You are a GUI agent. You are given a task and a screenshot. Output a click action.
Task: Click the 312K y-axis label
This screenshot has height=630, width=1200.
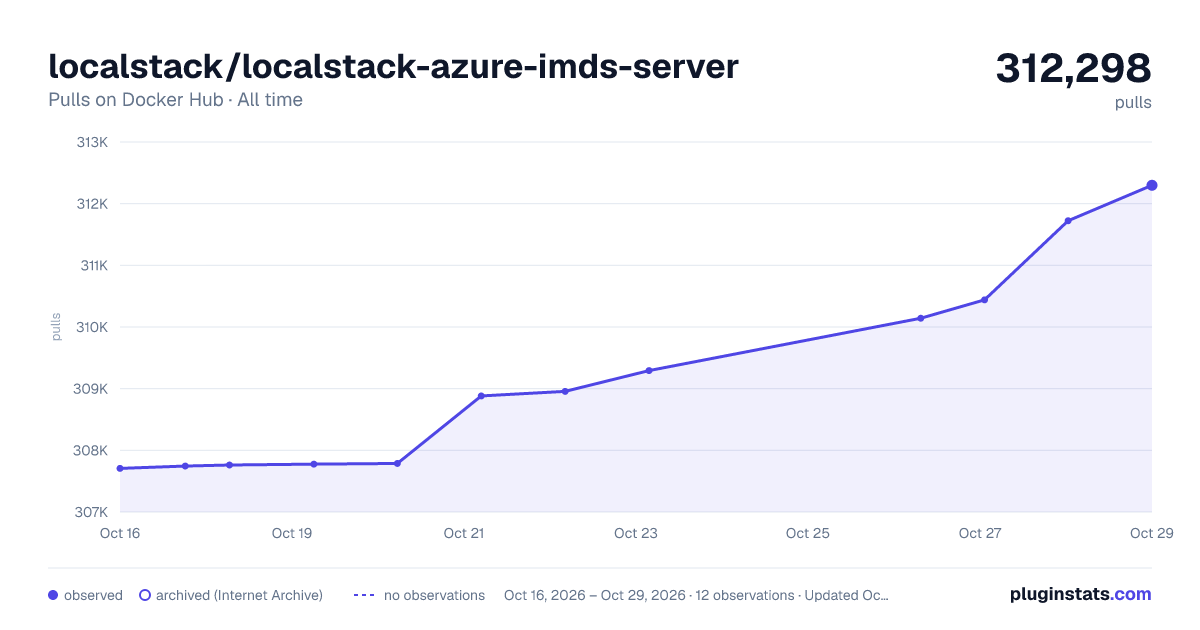[92, 204]
